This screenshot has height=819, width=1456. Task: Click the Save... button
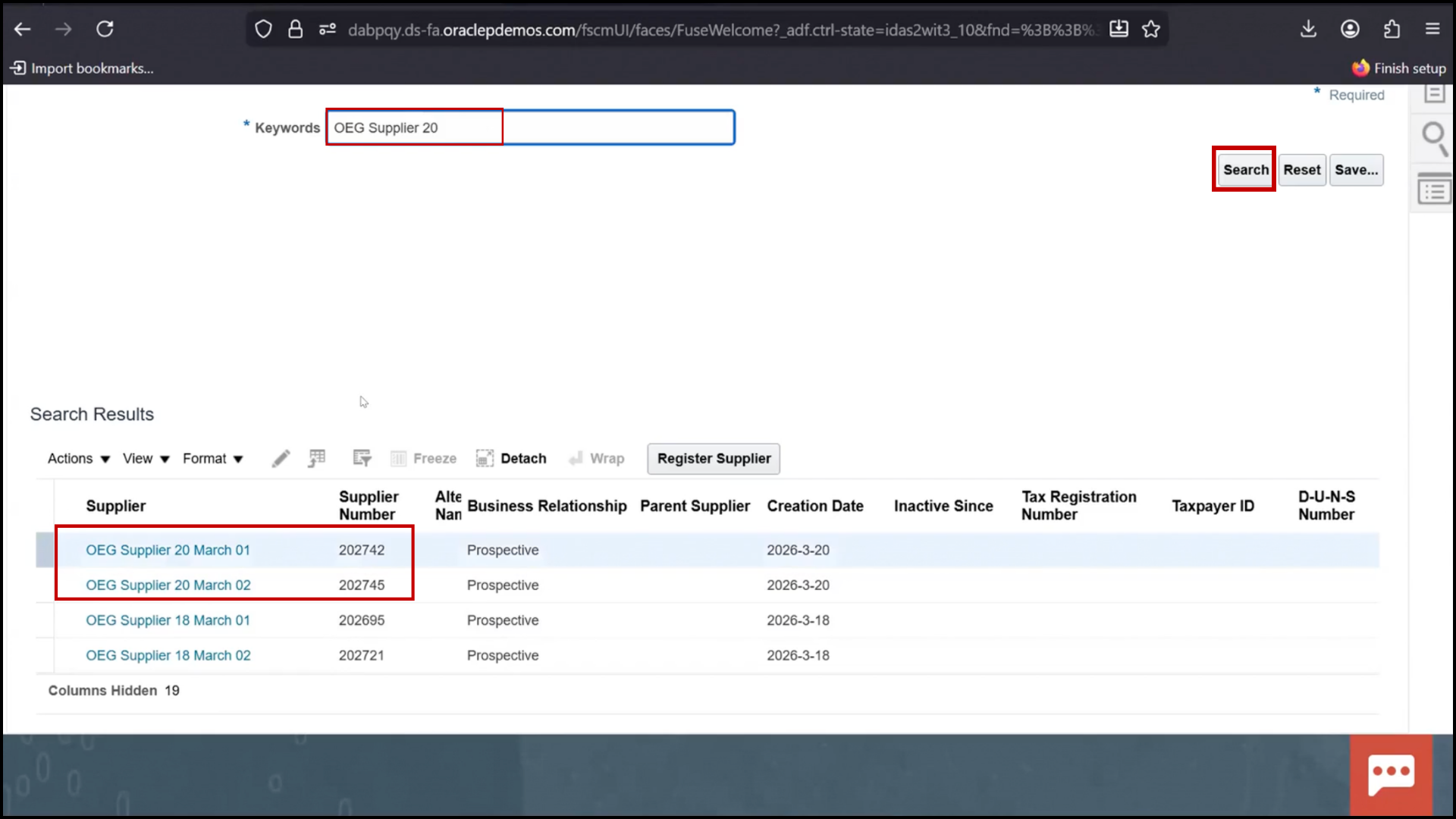point(1357,170)
